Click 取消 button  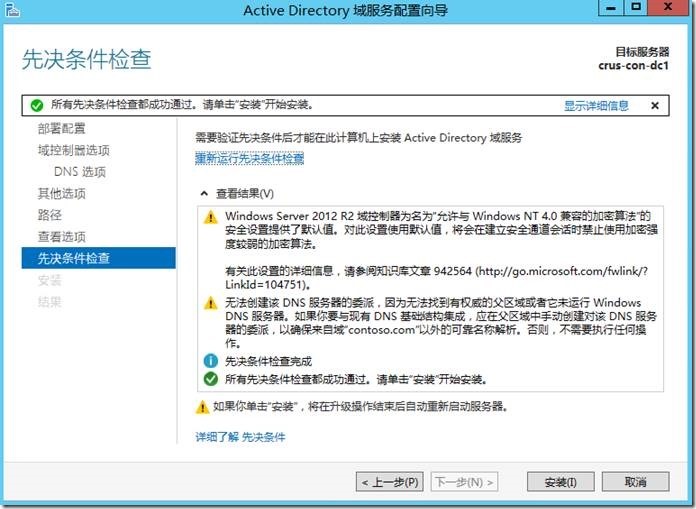(x=635, y=482)
